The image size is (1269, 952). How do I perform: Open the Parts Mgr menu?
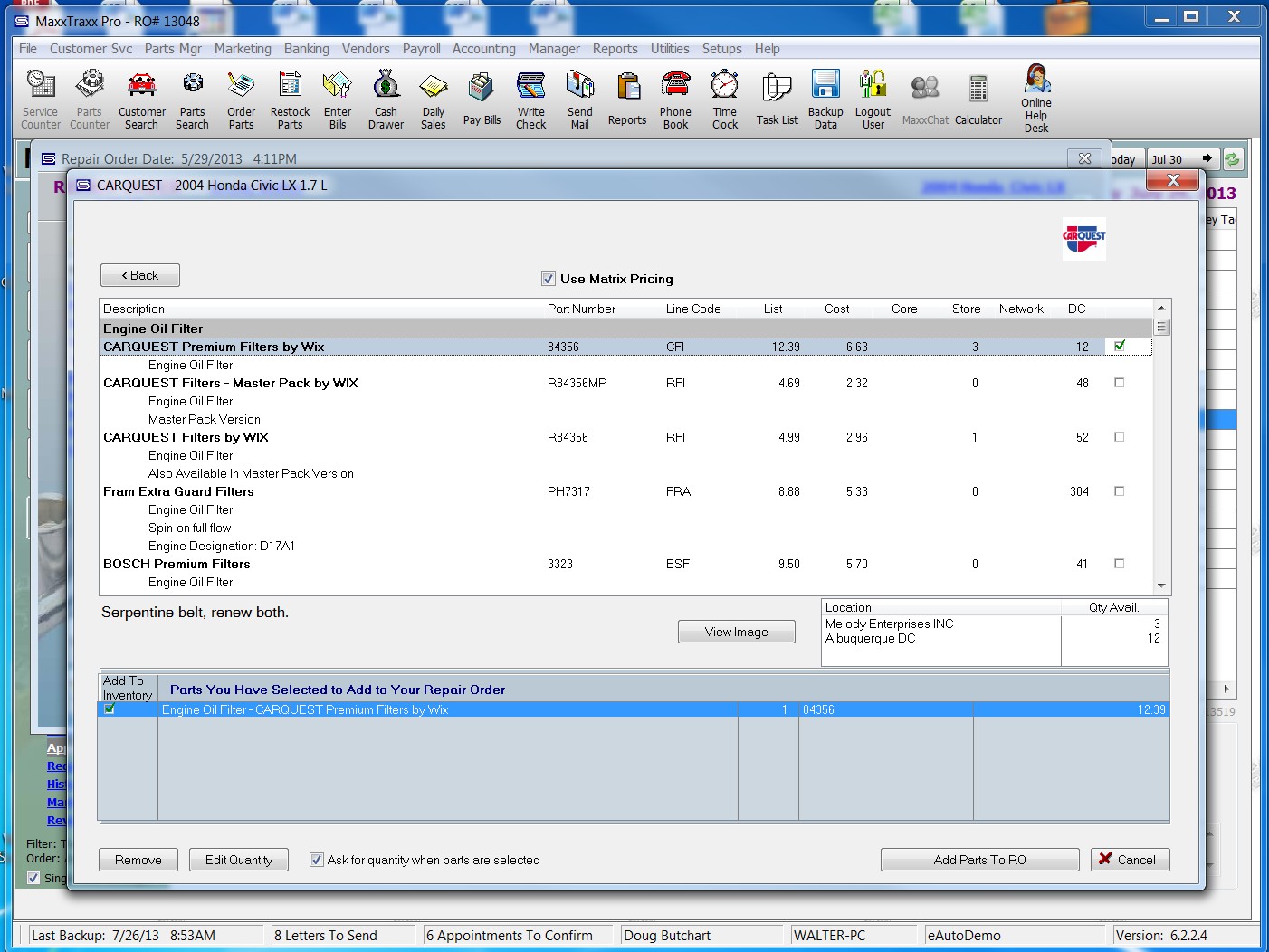coord(173,49)
